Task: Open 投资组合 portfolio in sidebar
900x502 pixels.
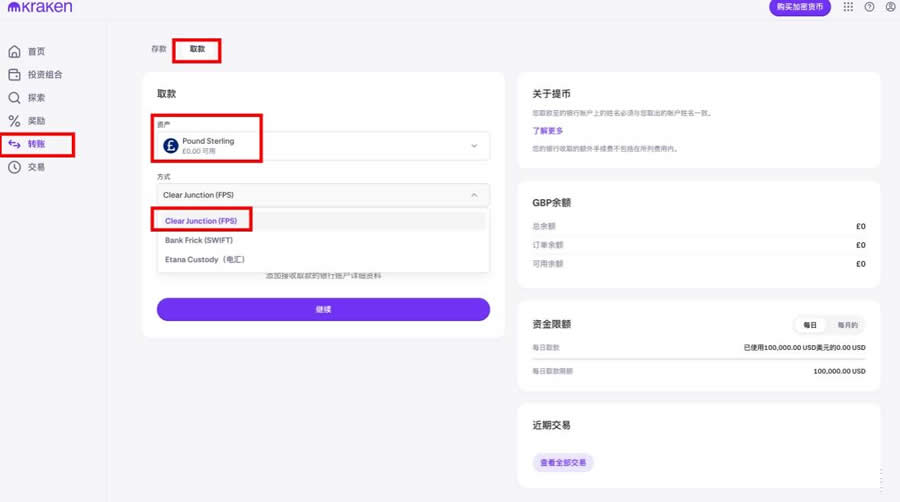Action: 44,75
